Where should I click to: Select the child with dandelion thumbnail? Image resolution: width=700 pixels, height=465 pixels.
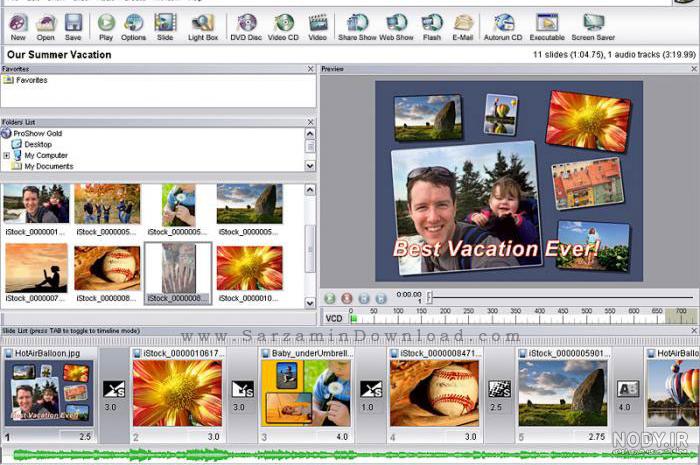click(179, 205)
